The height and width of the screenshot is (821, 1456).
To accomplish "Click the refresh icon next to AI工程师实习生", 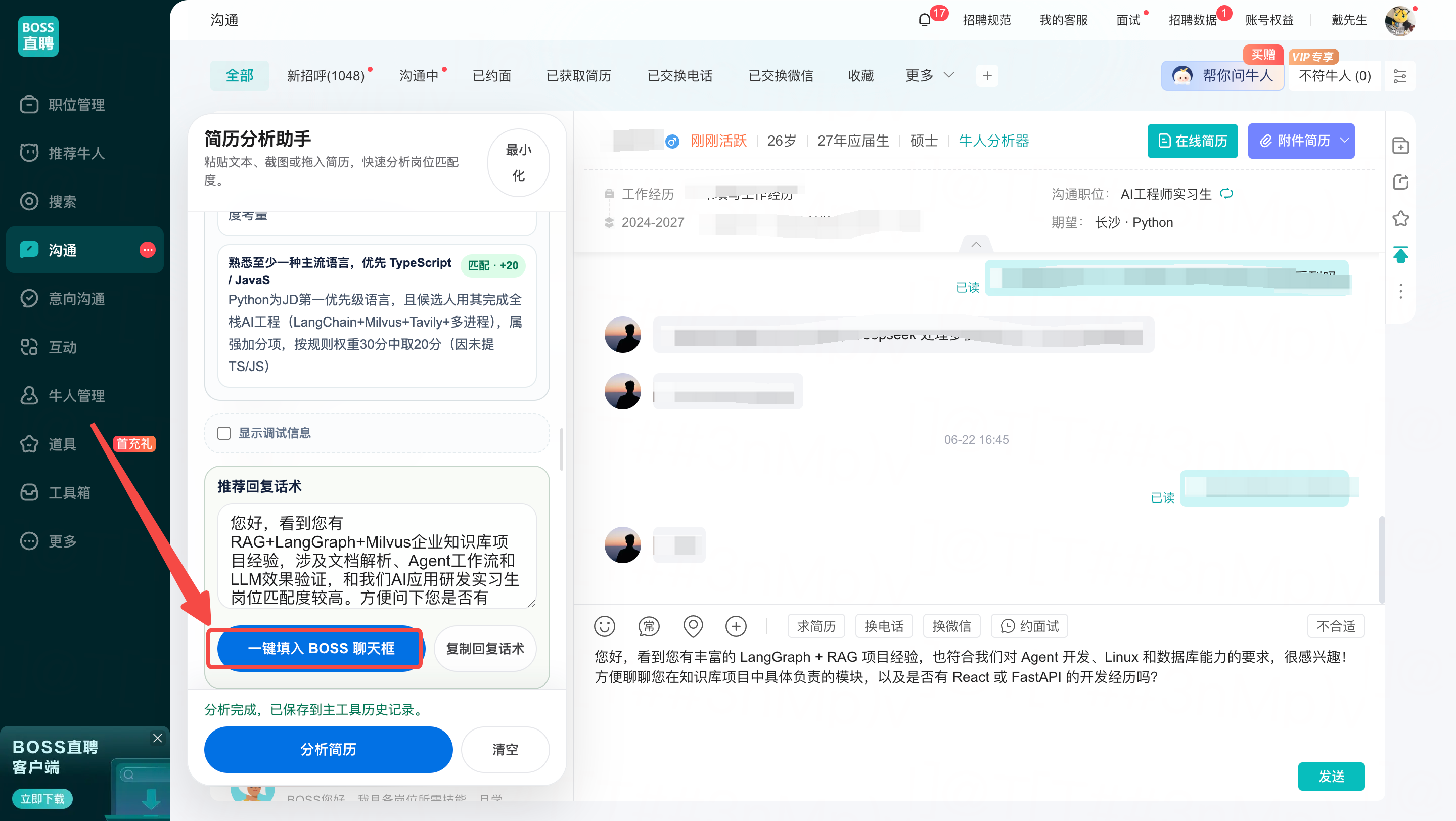I will click(x=1226, y=194).
